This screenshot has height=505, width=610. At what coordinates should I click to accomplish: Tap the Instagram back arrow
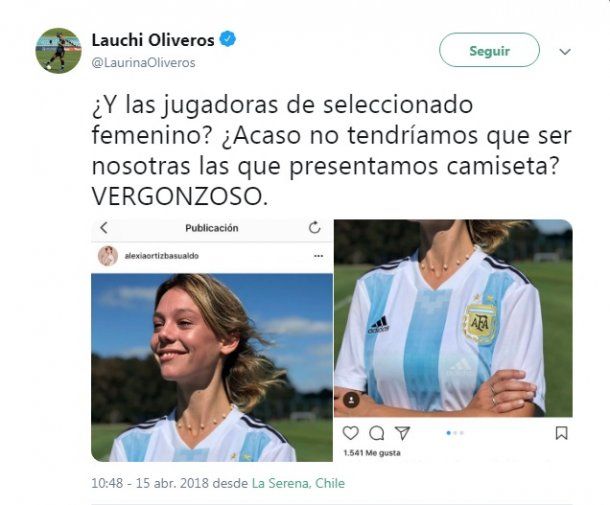pyautogui.click(x=104, y=228)
